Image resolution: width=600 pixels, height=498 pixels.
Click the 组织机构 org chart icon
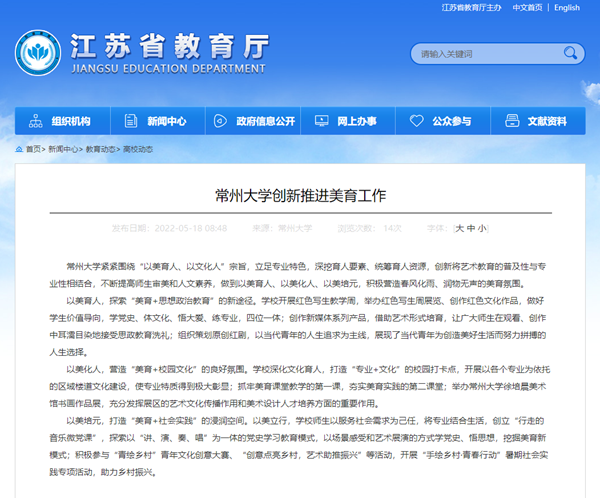tap(35, 122)
